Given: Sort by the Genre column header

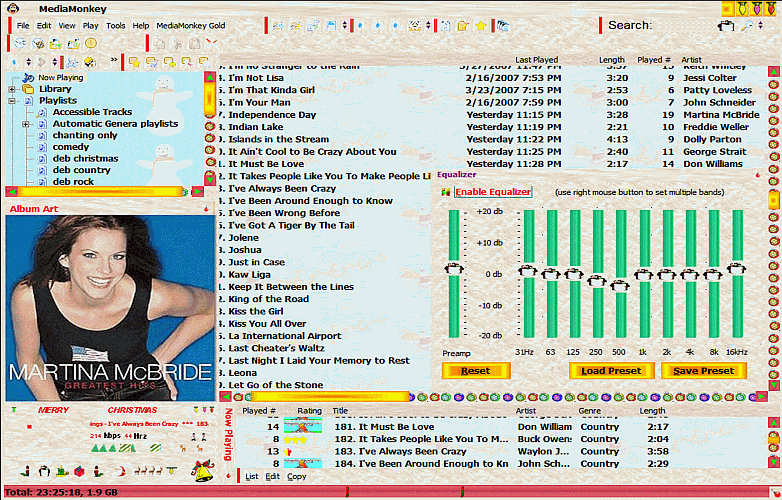Looking at the screenshot, I should [x=589, y=411].
